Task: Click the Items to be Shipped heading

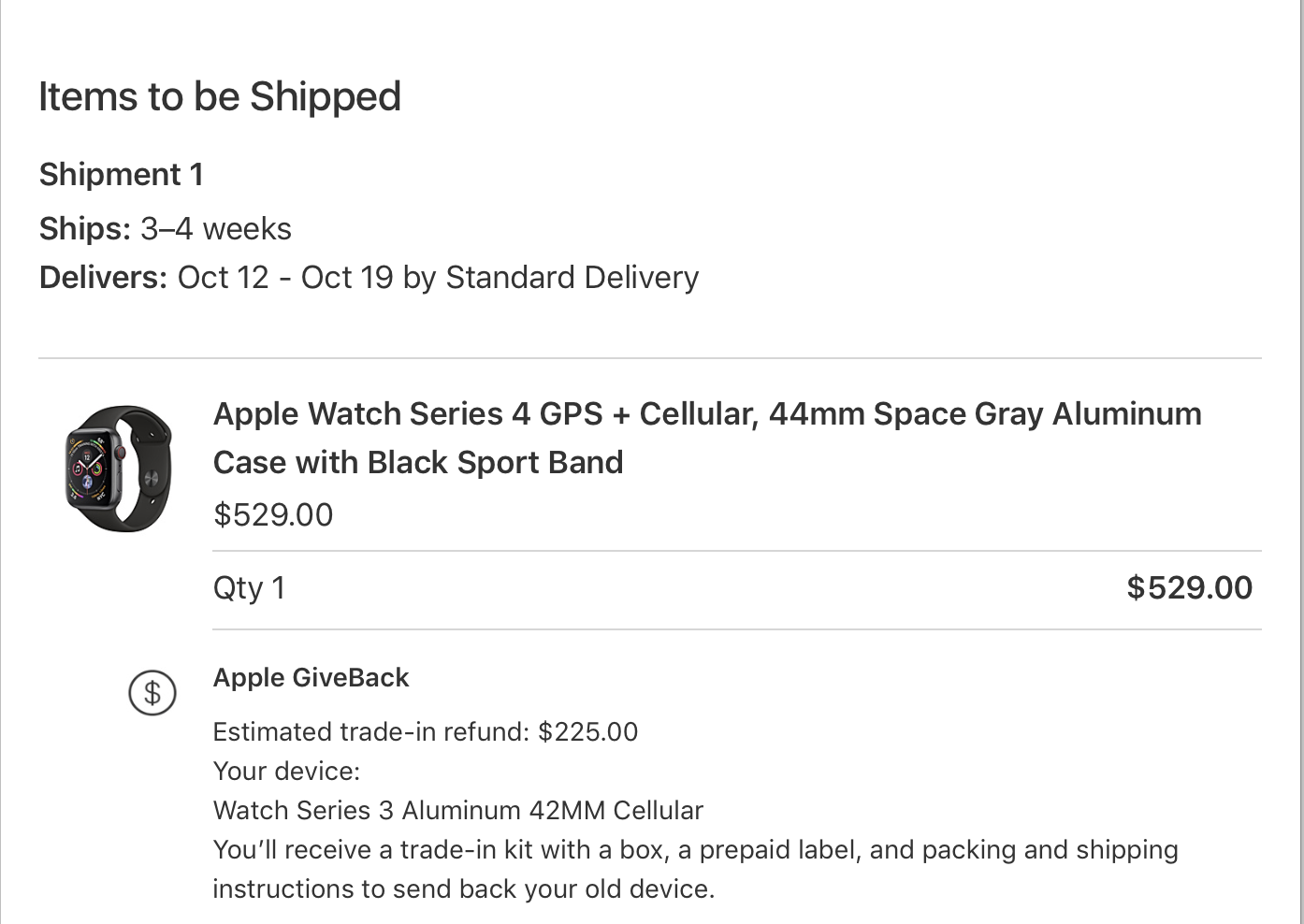Action: coord(220,96)
